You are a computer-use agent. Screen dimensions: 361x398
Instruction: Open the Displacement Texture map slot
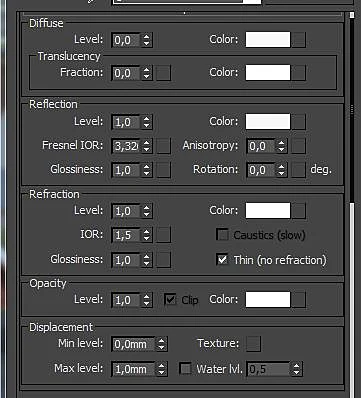tap(253, 344)
